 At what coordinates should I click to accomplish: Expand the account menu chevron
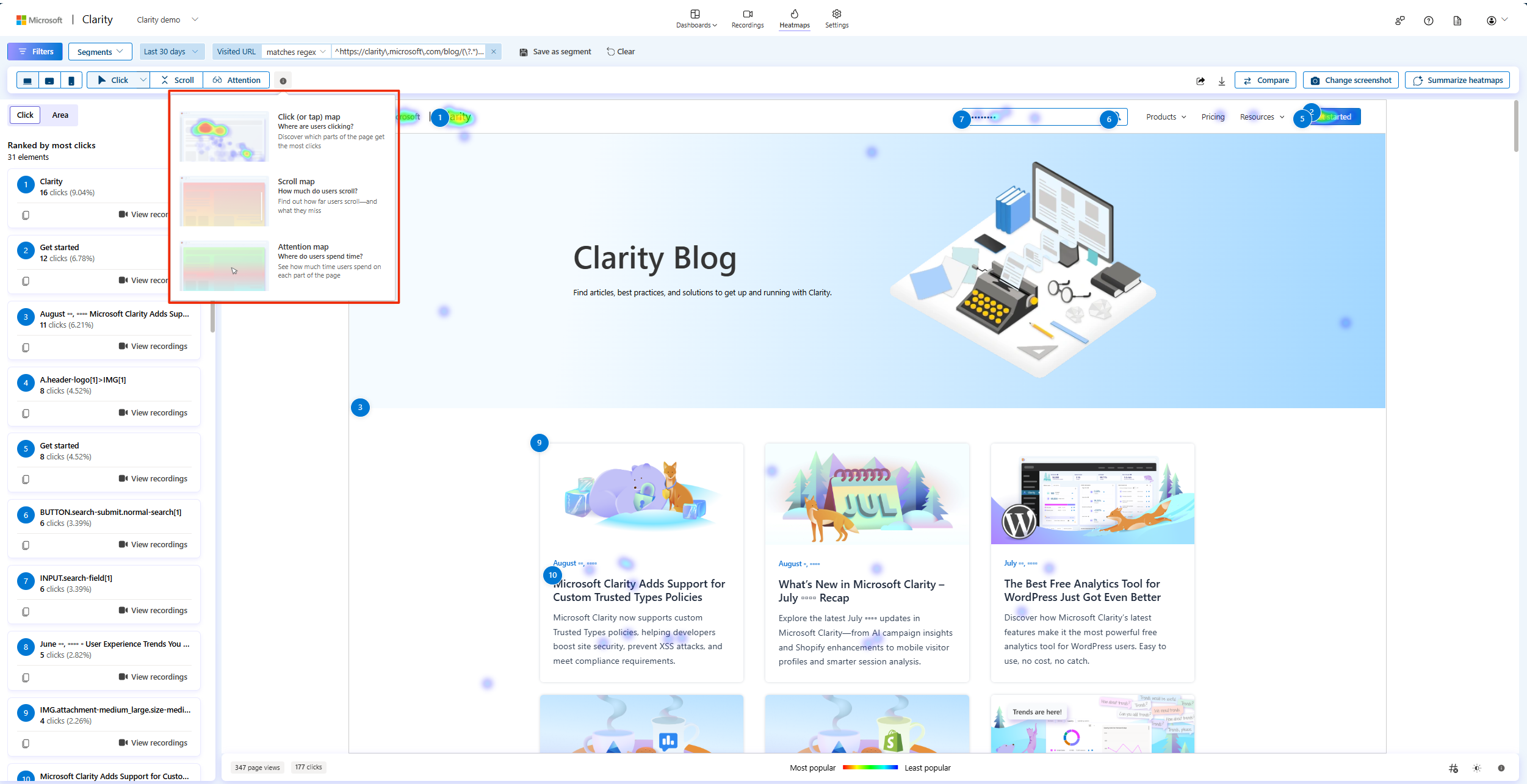[x=1504, y=20]
